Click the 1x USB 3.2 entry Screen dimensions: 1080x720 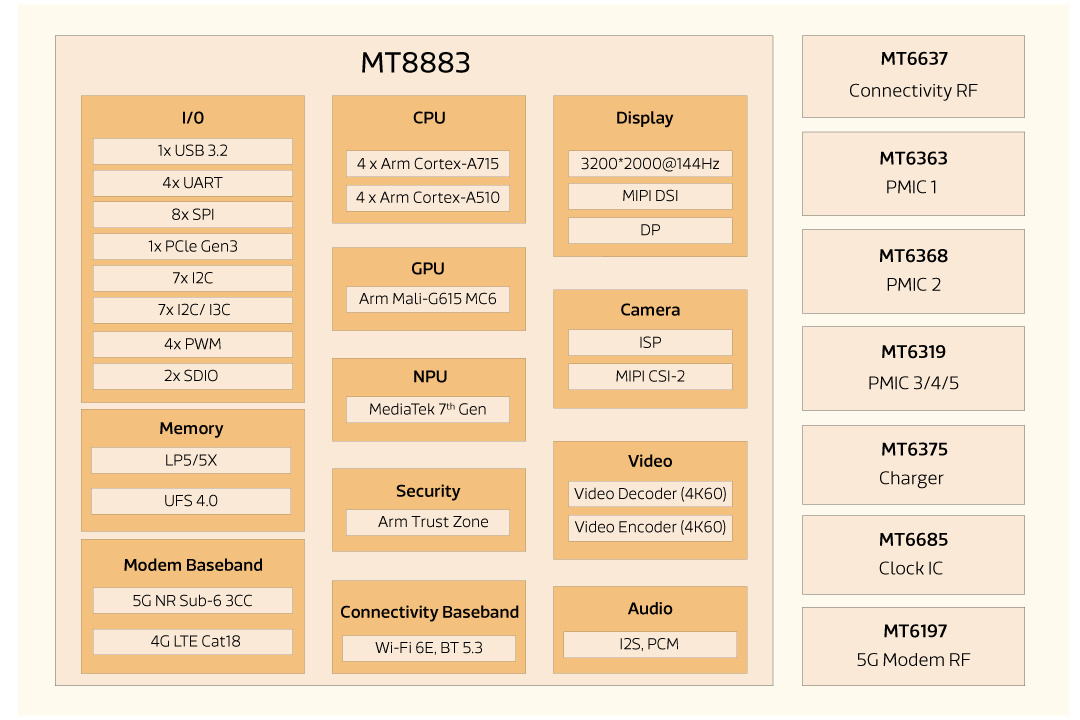193,151
